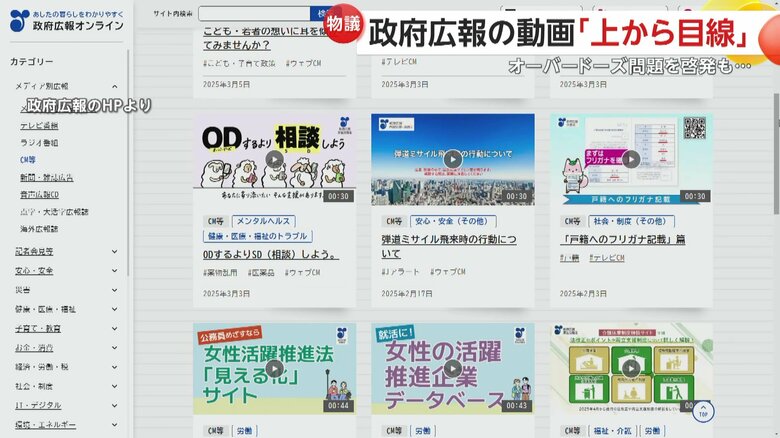
Task: Click the QR code on the フリガナ thumbnail
Action: click(x=694, y=128)
